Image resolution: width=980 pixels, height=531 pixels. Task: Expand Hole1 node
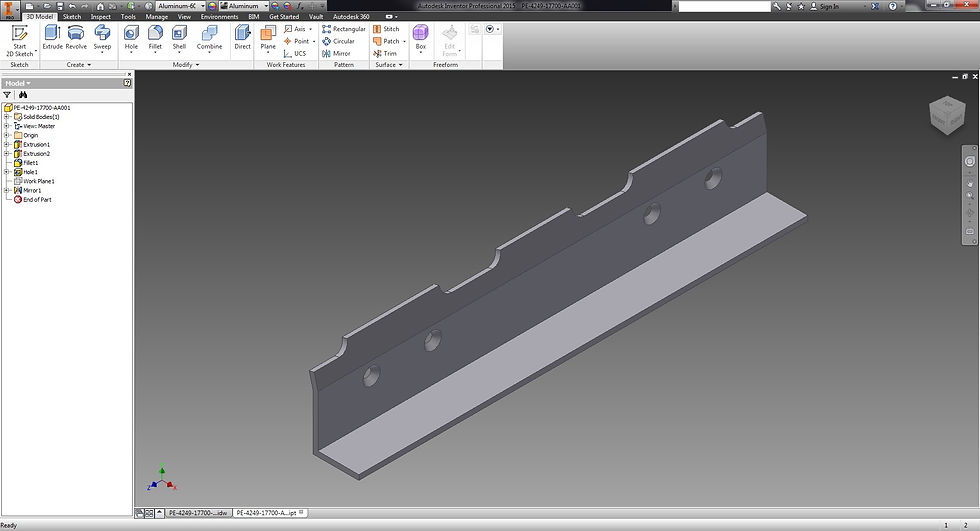[7, 172]
